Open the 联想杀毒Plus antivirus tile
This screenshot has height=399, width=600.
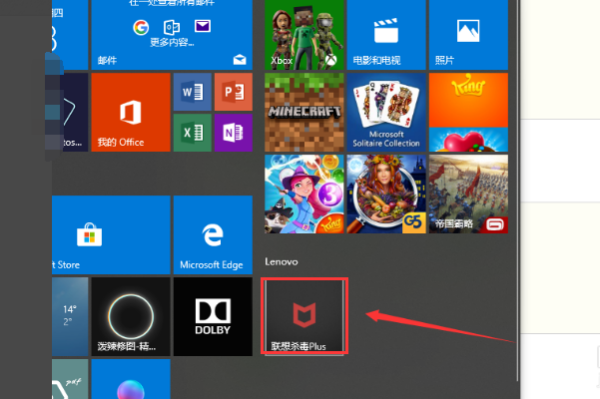(x=304, y=316)
